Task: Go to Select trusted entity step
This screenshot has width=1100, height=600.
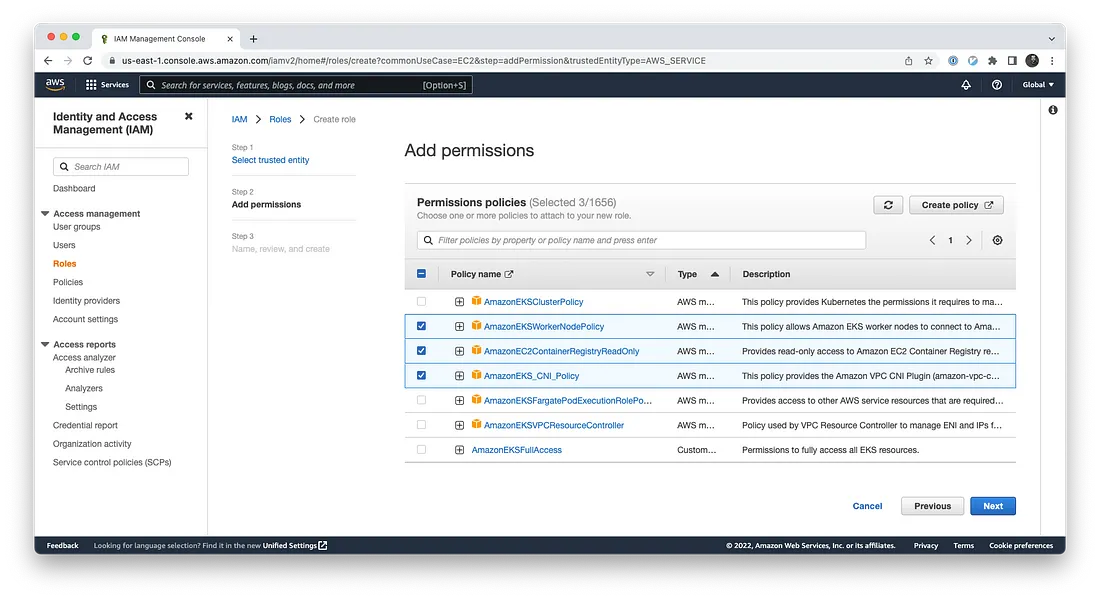Action: pyautogui.click(x=270, y=160)
